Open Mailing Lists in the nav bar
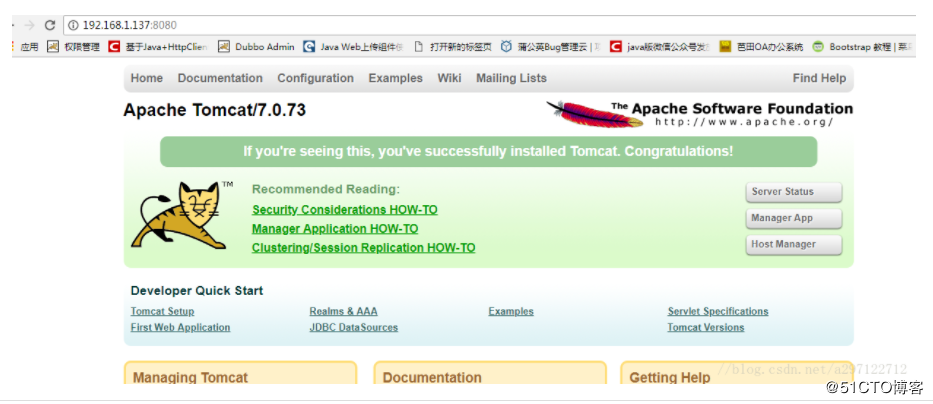The image size is (933, 404). [x=511, y=78]
